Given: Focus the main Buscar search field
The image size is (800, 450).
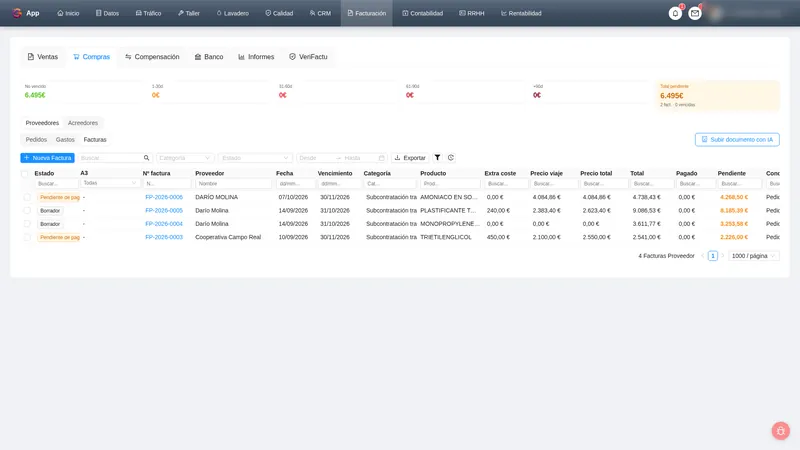Looking at the screenshot, I should (110, 158).
